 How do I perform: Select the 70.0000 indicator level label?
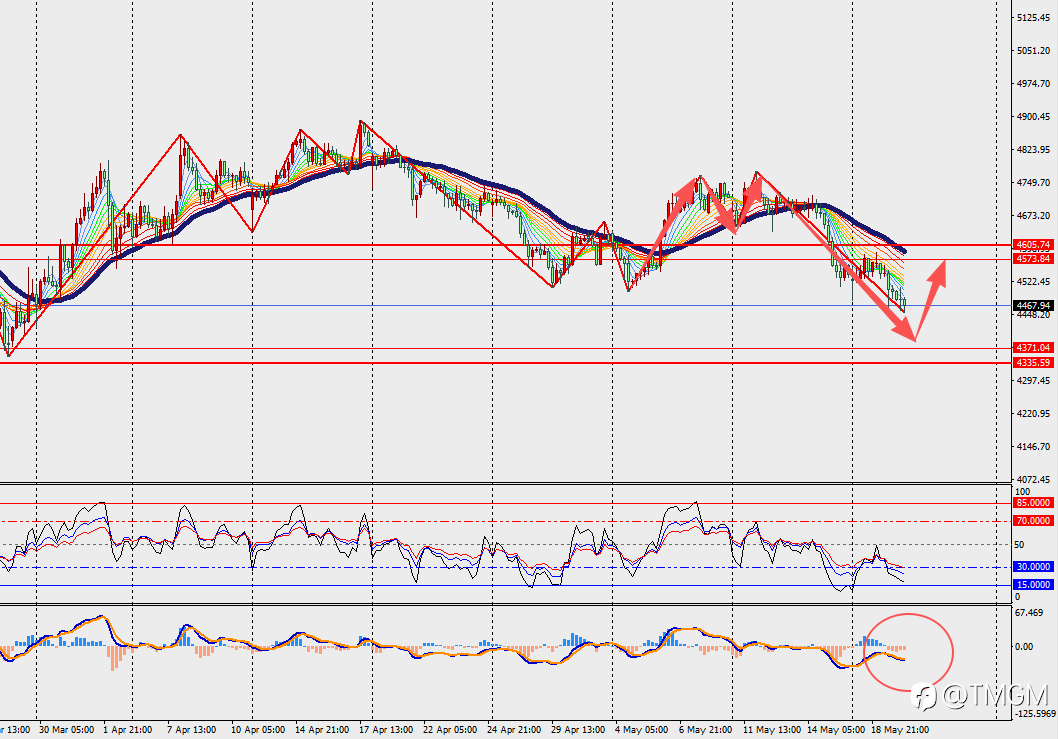point(1033,521)
